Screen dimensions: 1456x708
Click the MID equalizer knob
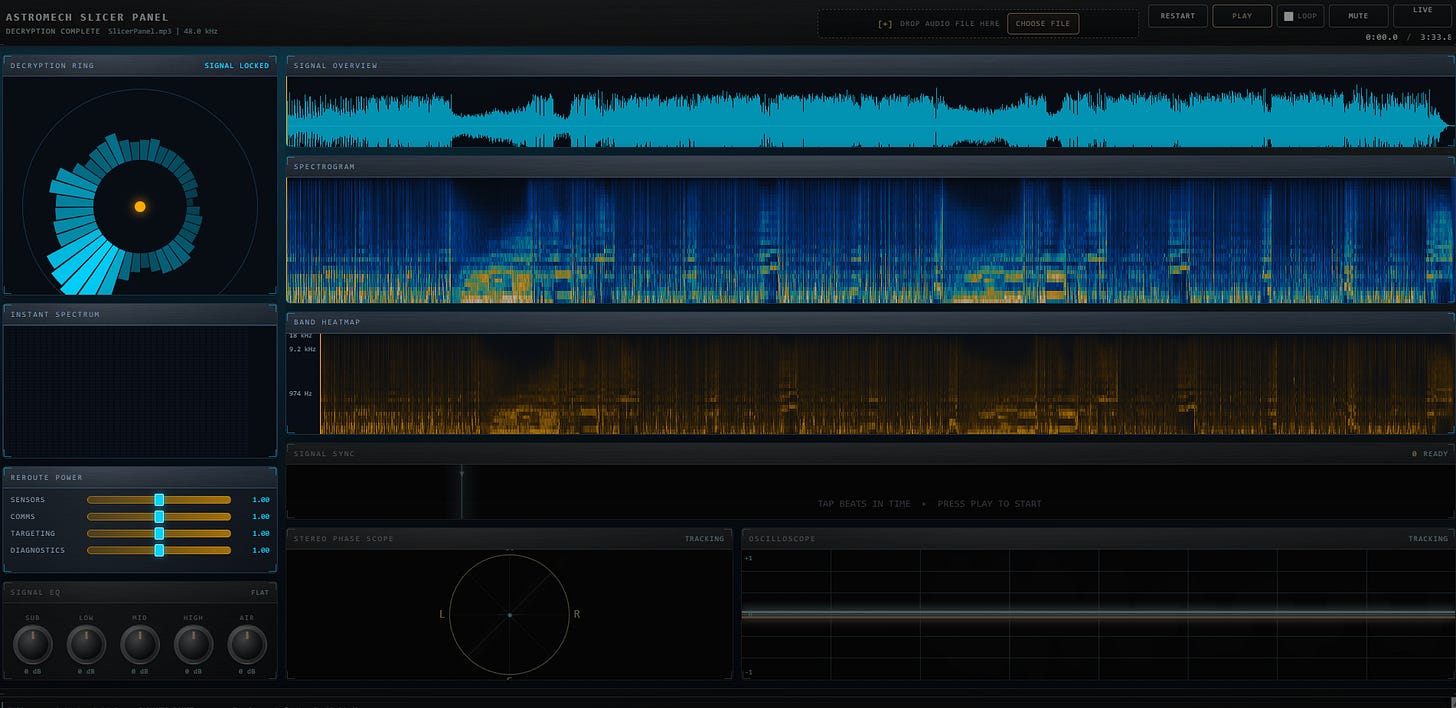click(140, 645)
